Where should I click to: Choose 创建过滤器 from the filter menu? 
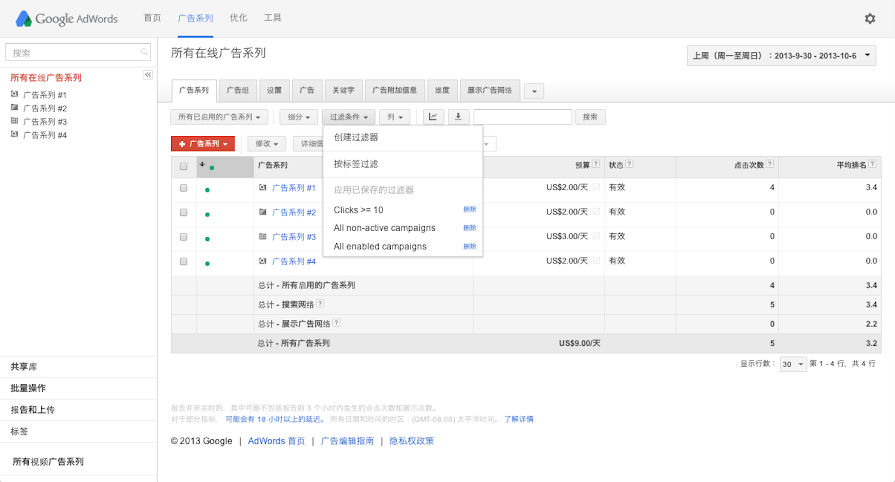pyautogui.click(x=356, y=137)
